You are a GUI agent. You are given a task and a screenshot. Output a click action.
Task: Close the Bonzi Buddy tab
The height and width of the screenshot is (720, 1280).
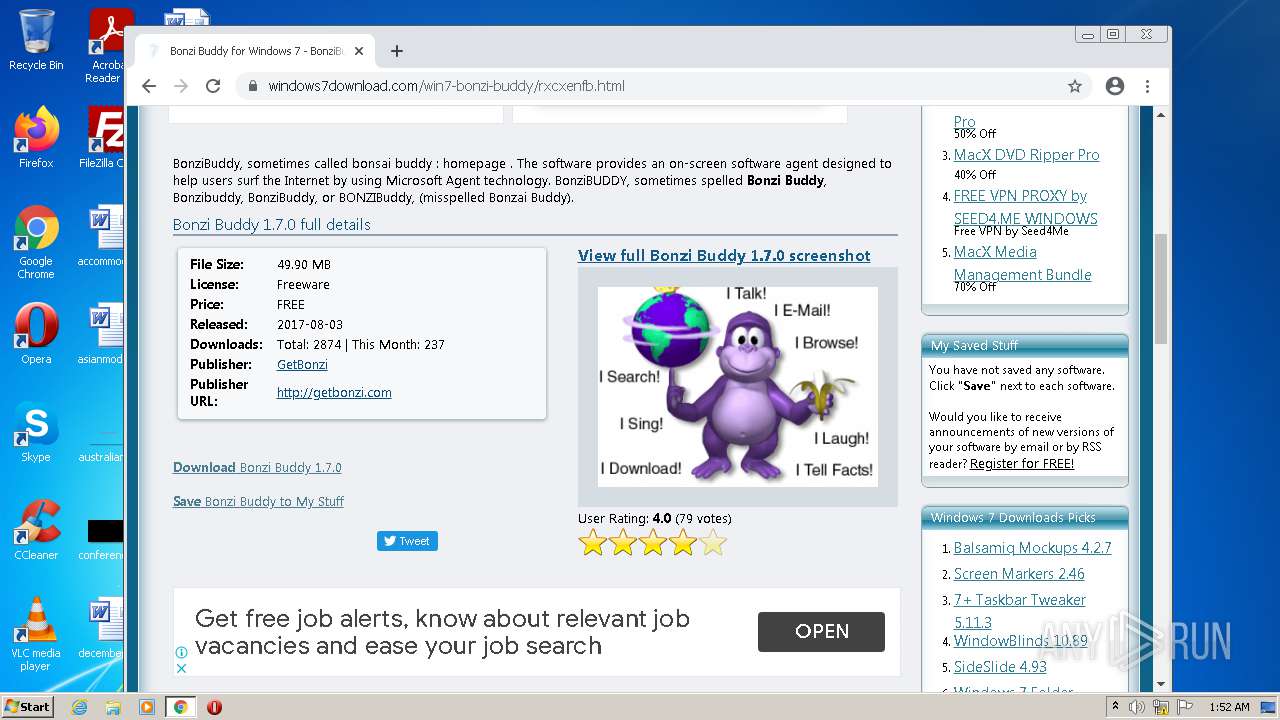[360, 51]
